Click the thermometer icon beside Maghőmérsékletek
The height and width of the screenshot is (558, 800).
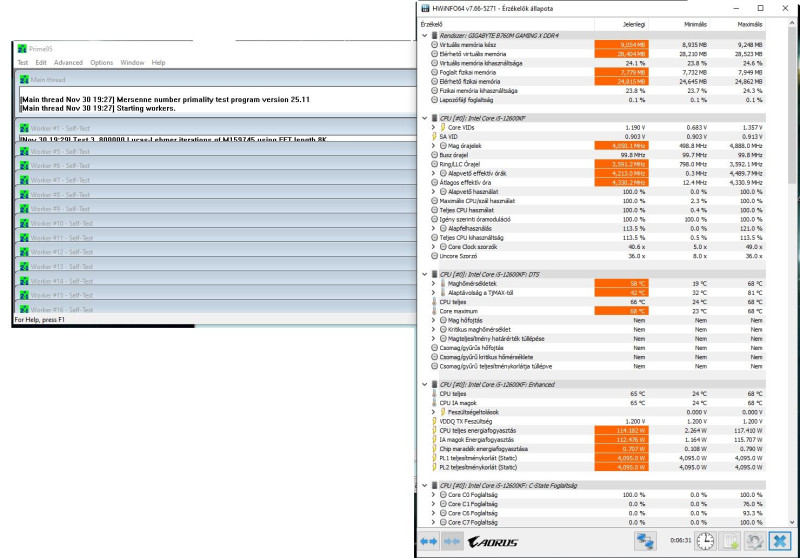(x=443, y=283)
